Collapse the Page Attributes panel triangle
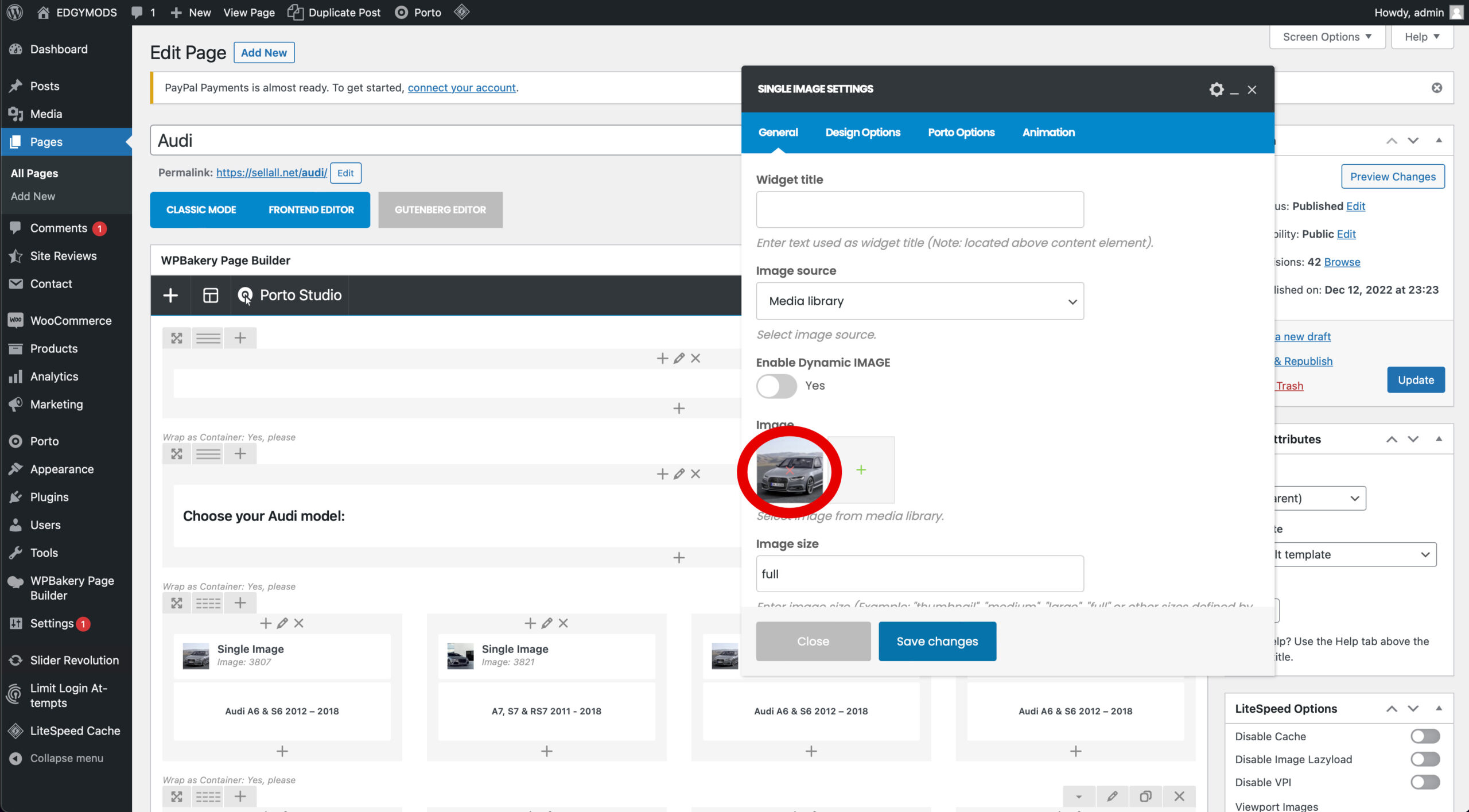The image size is (1469, 812). coord(1439,439)
